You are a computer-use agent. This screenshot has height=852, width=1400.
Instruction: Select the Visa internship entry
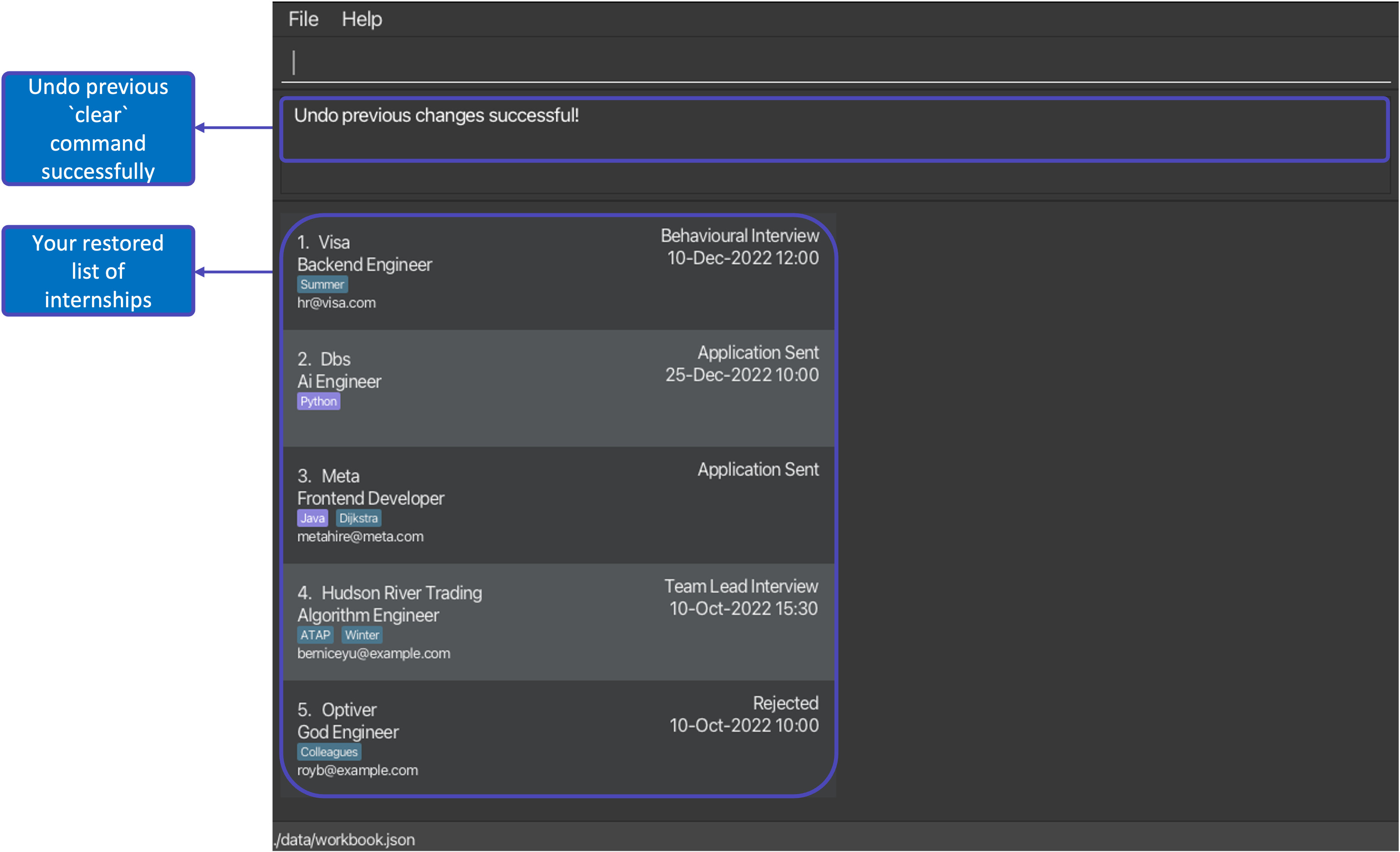(x=559, y=272)
